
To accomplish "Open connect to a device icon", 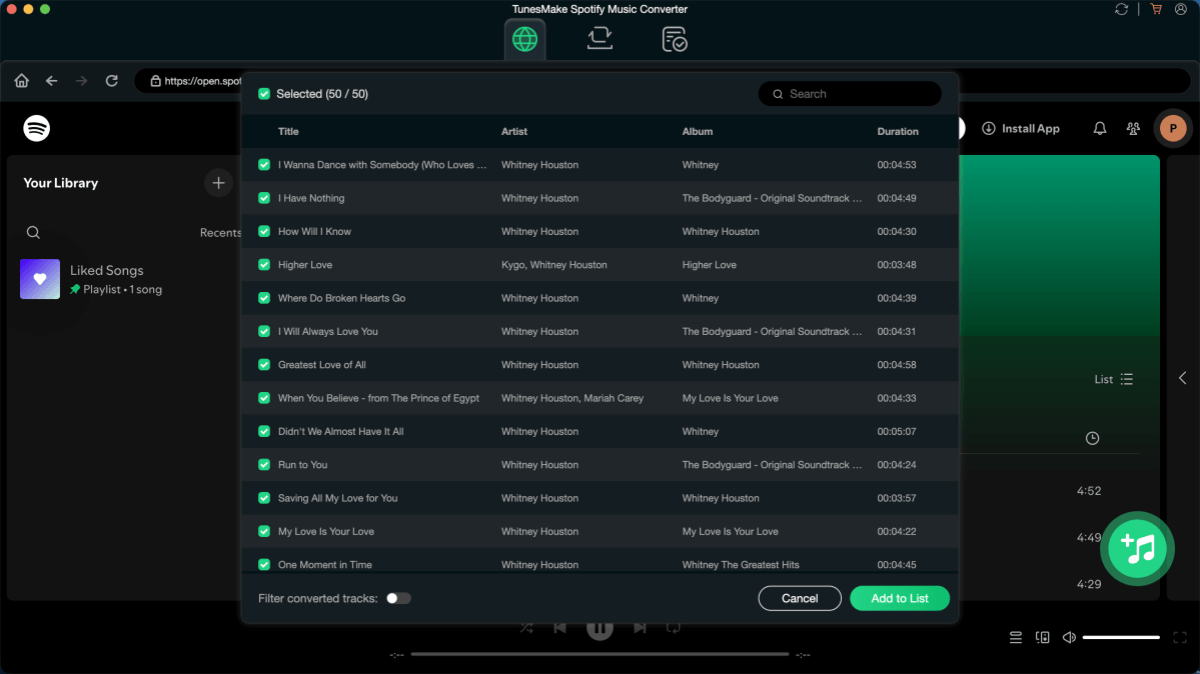I will pyautogui.click(x=1043, y=637).
